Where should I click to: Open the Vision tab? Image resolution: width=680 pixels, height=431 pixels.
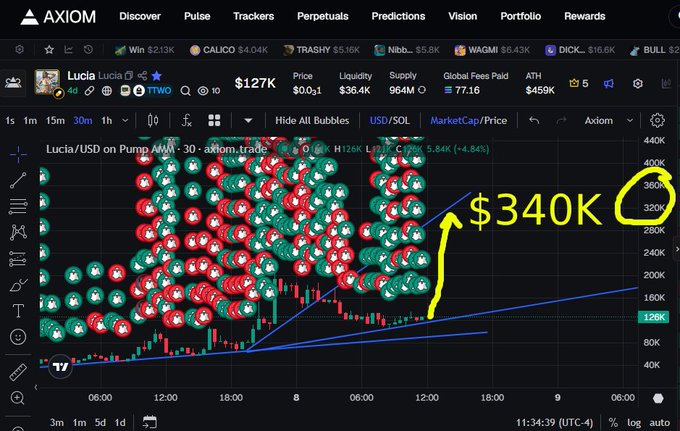(462, 16)
